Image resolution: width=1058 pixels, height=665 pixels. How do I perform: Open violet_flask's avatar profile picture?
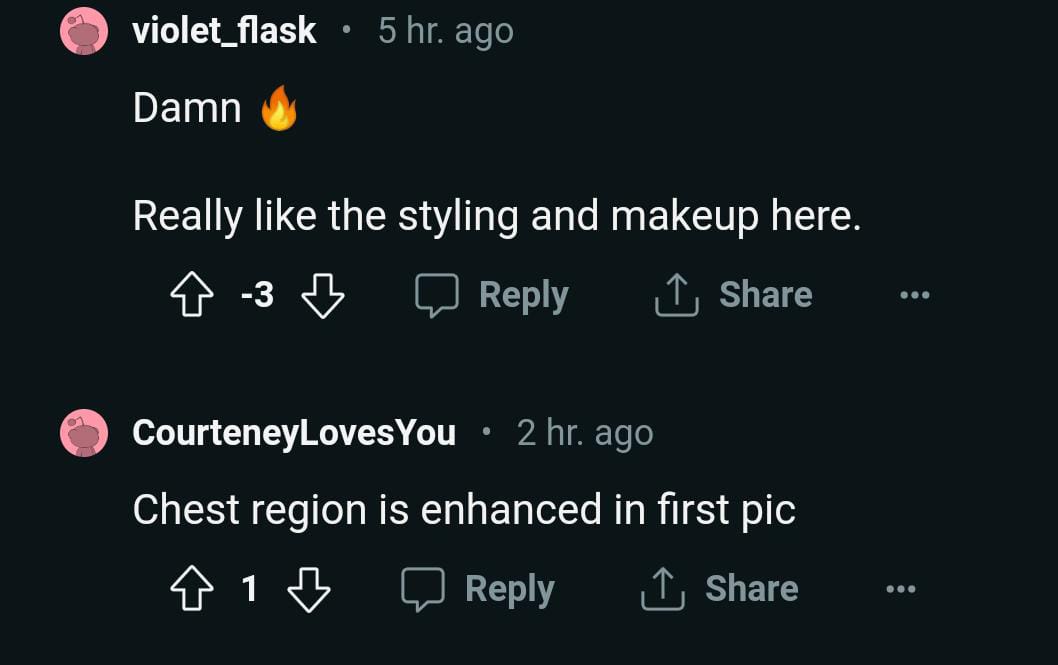[x=84, y=31]
